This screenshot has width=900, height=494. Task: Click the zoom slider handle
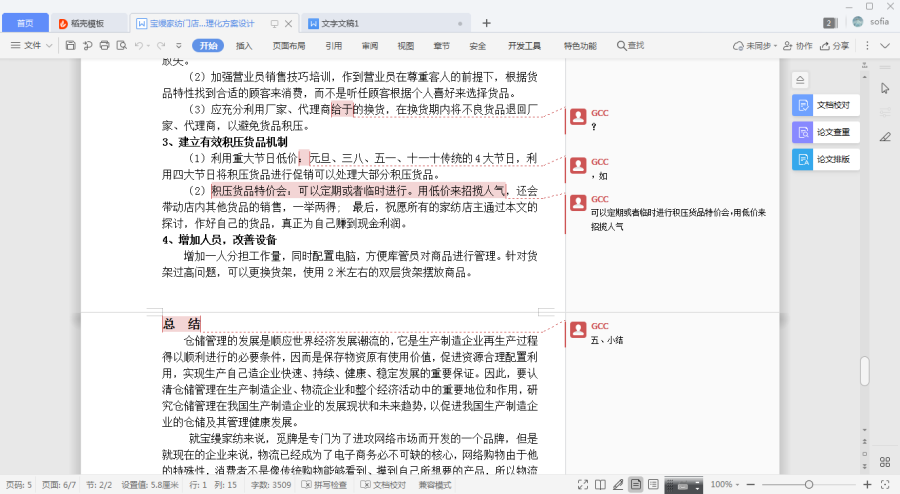(809, 485)
